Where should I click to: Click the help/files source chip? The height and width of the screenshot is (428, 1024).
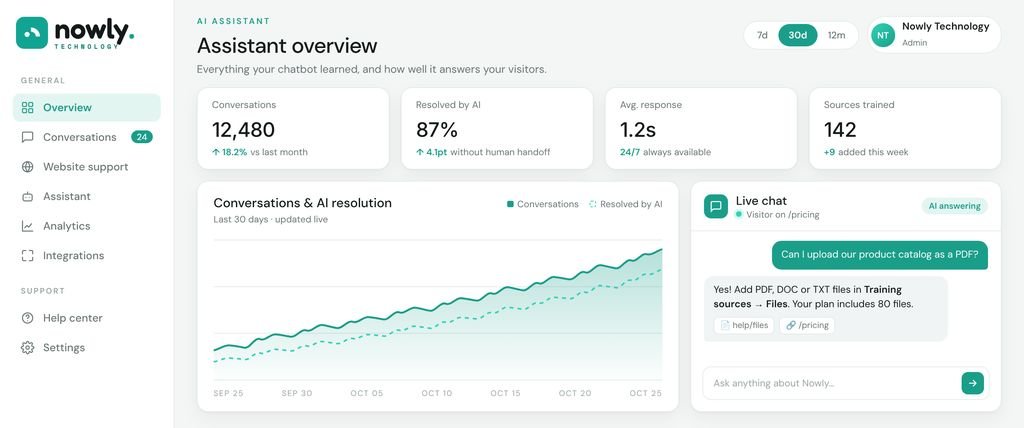(x=744, y=325)
